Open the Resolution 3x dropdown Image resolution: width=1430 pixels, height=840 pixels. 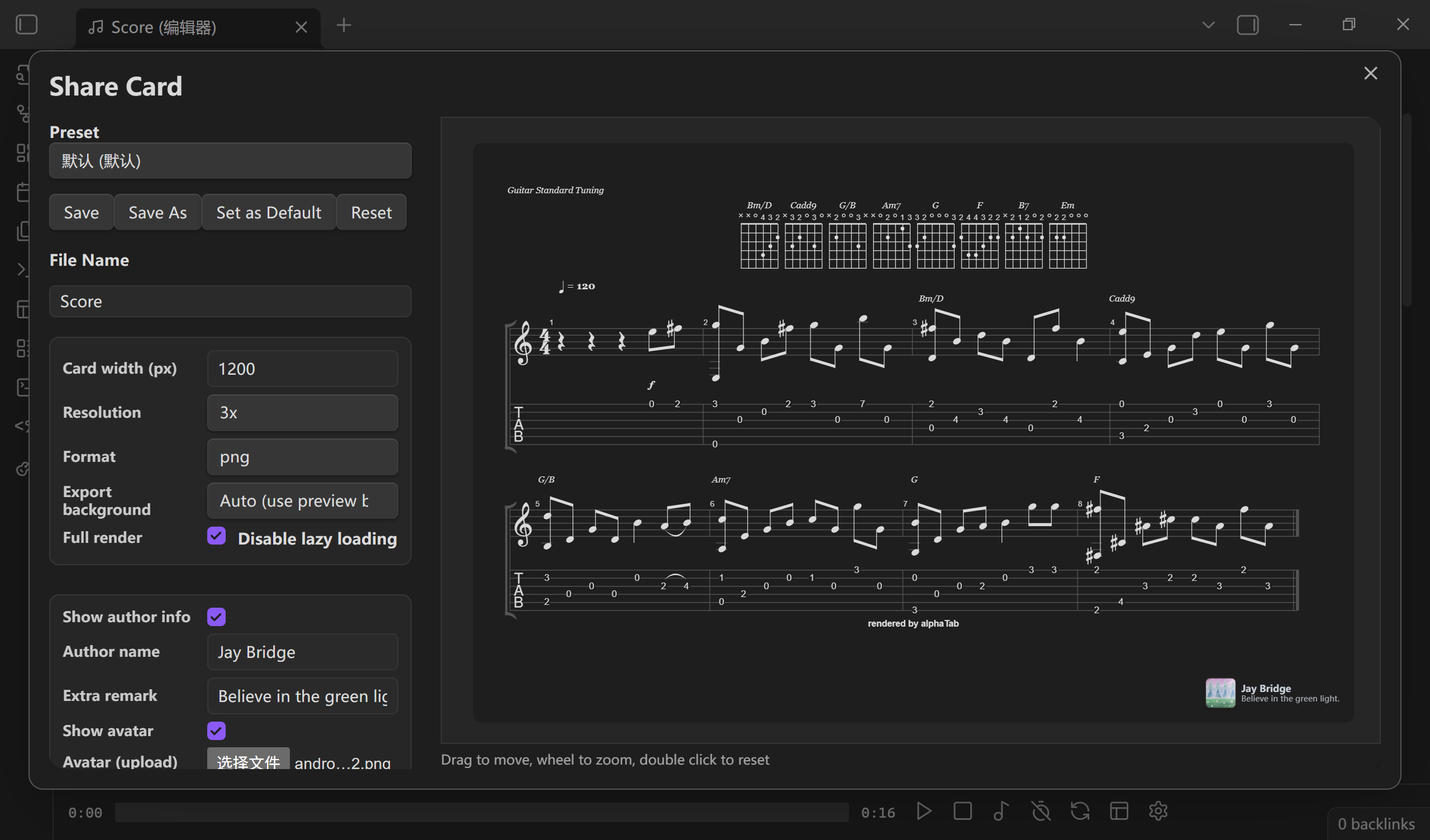tap(302, 413)
